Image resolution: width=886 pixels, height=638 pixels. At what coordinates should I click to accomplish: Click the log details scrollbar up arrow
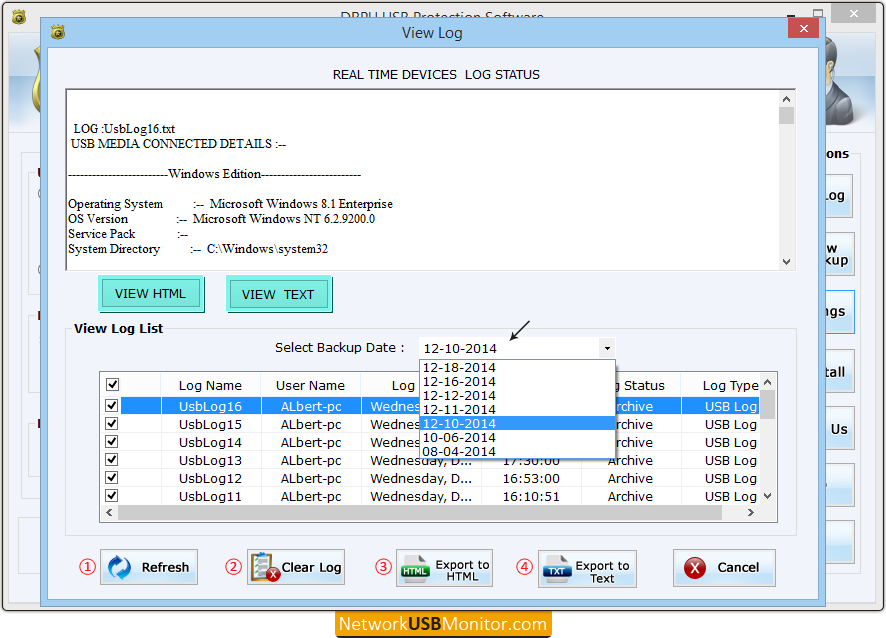(x=786, y=99)
